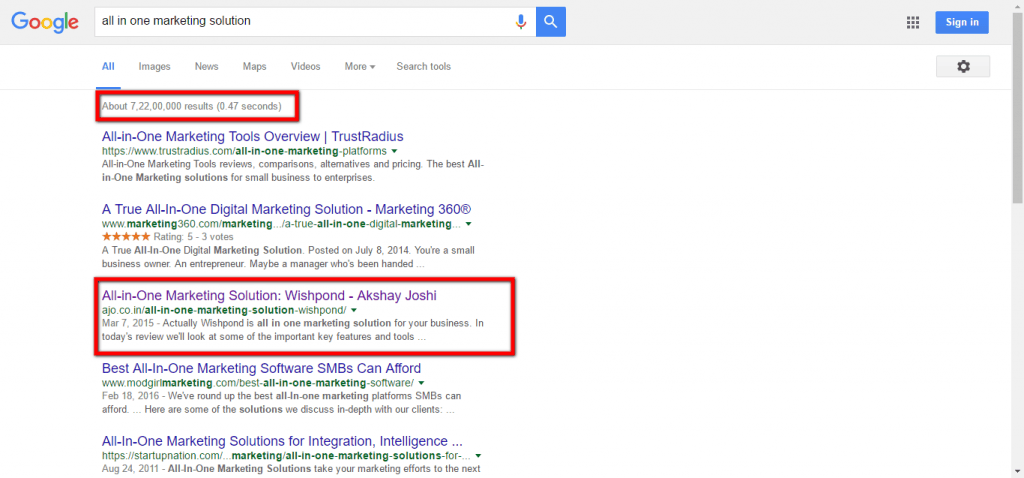Image resolution: width=1024 pixels, height=478 pixels.
Task: Expand the modgirlmarketing URL dropdown arrow
Action: 421,383
